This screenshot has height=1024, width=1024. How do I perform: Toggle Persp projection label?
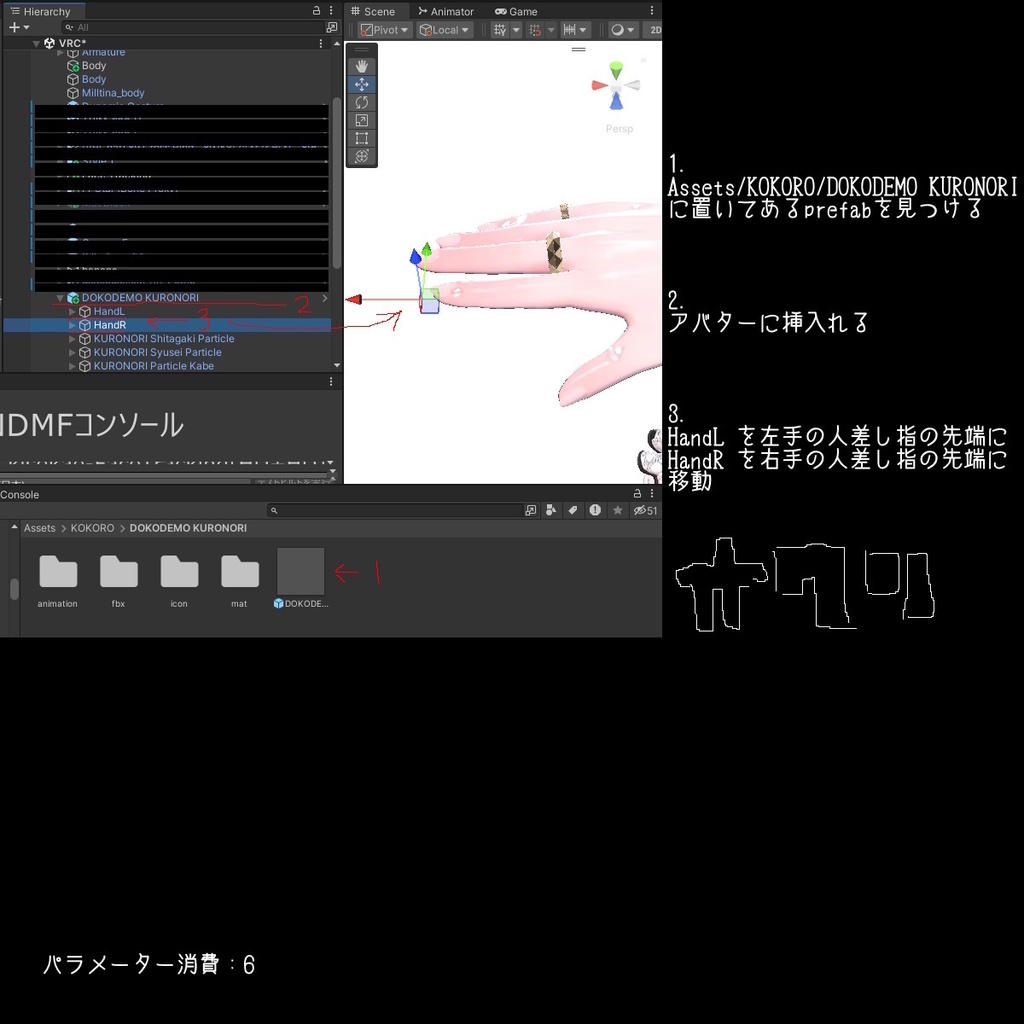(619, 129)
